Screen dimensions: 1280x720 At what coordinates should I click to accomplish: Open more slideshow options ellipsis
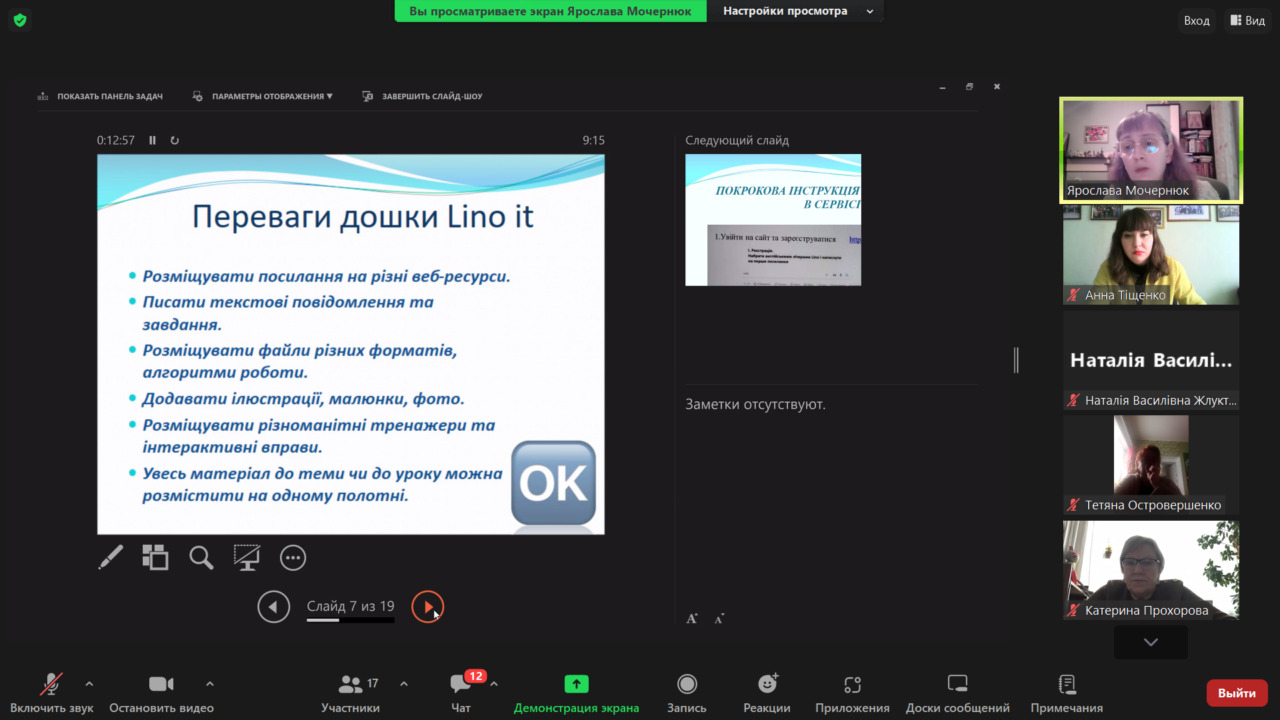[293, 557]
